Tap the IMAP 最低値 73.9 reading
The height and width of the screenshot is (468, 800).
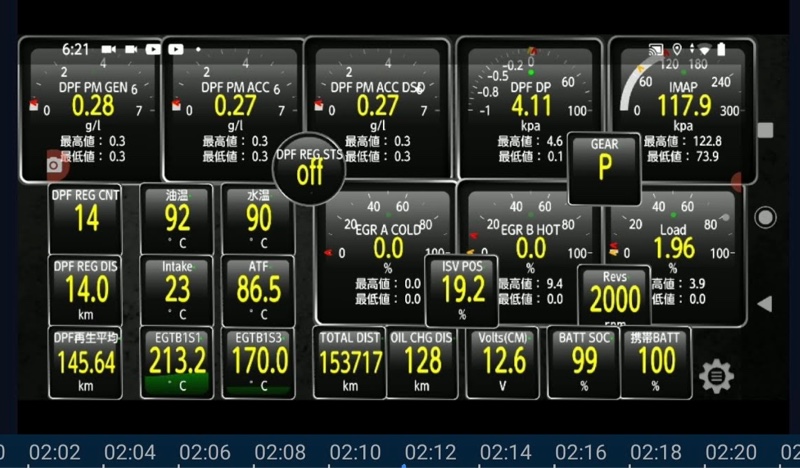click(683, 156)
